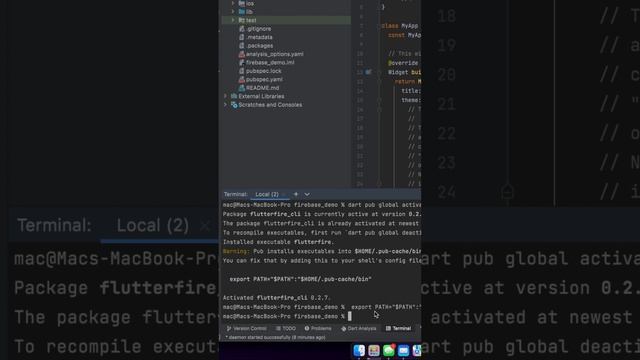Click 'Activated flutterfire_cli 0.2.7.' line
This screenshot has width=640, height=360.
pyautogui.click(x=277, y=298)
